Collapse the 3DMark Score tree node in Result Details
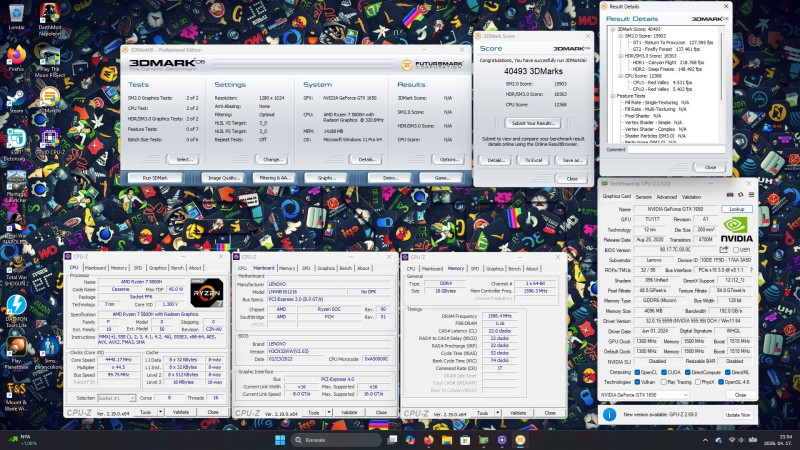Viewport: 800px width, 450px height. tap(613, 30)
